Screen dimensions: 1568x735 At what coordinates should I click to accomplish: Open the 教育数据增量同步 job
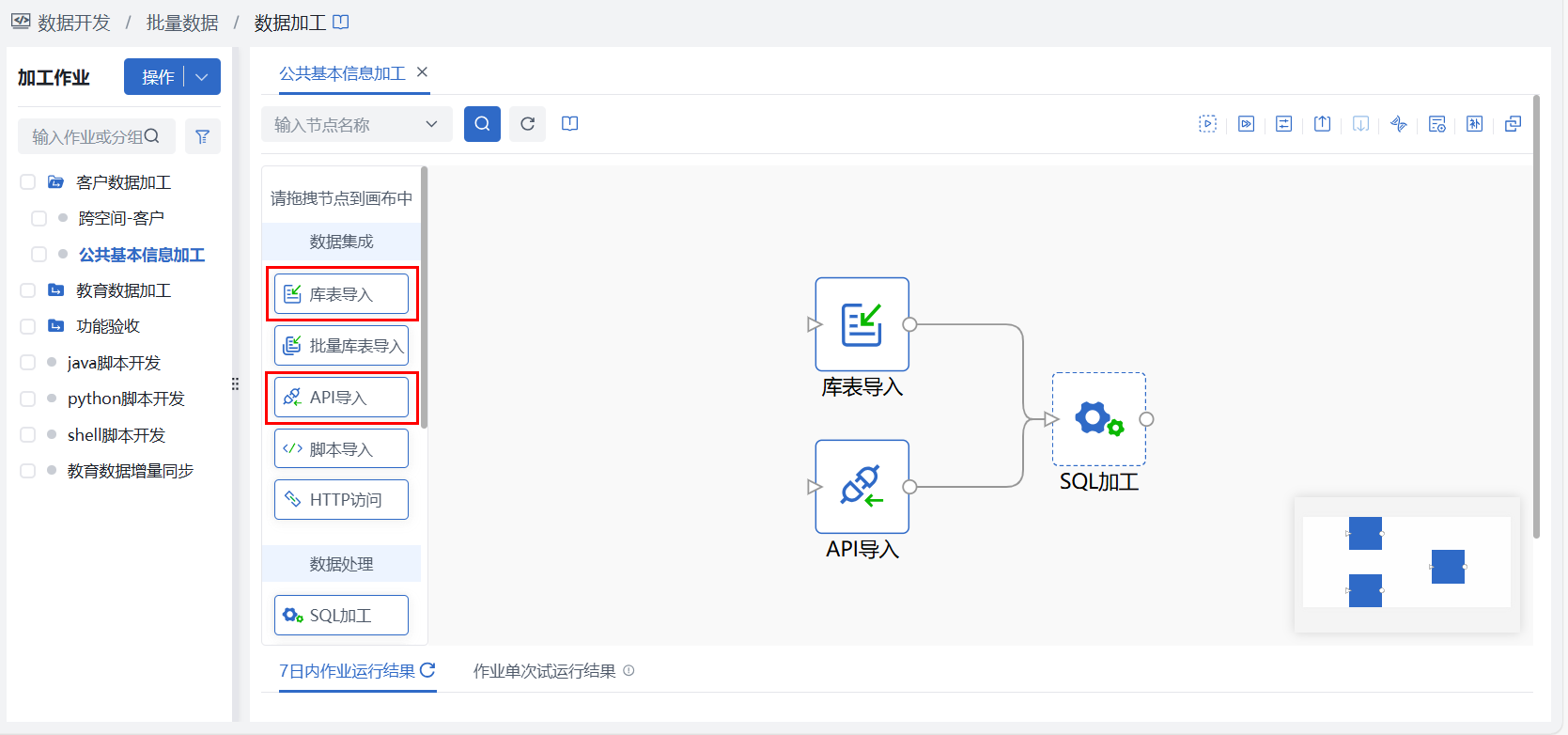coord(131,471)
